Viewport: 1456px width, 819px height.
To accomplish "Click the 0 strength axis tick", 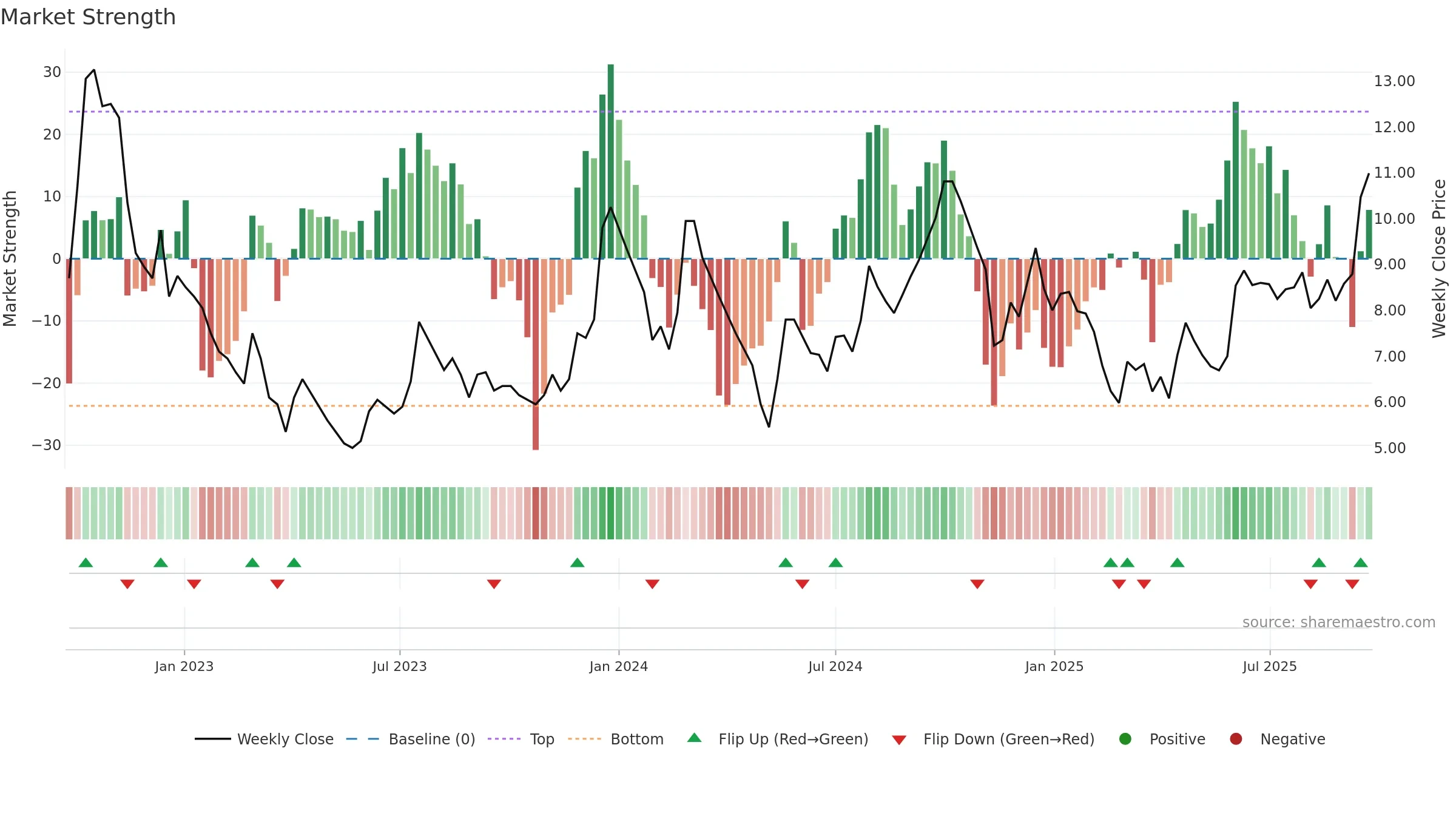I will tap(57, 259).
